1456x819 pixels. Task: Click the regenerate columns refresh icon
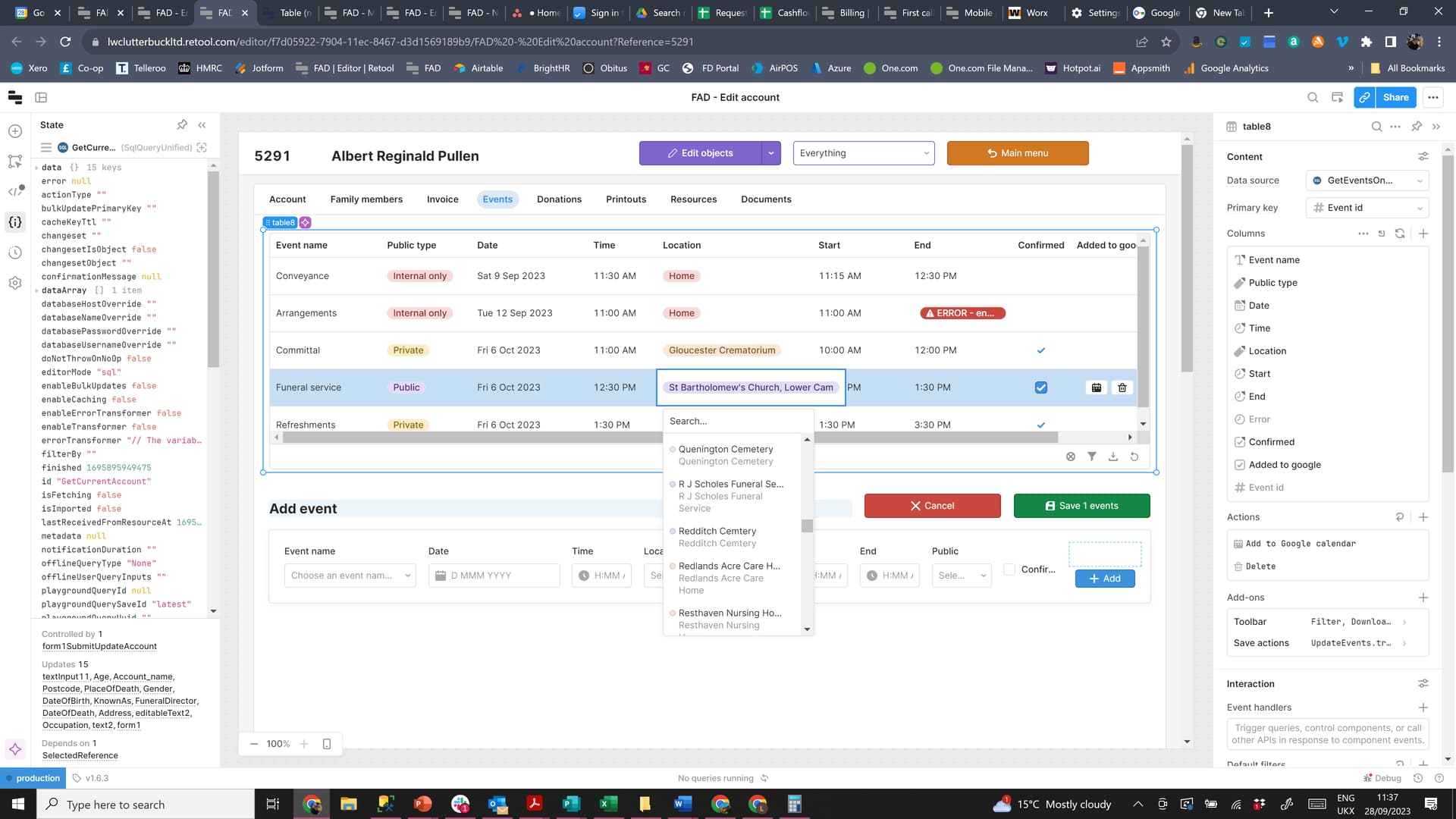tap(1400, 234)
